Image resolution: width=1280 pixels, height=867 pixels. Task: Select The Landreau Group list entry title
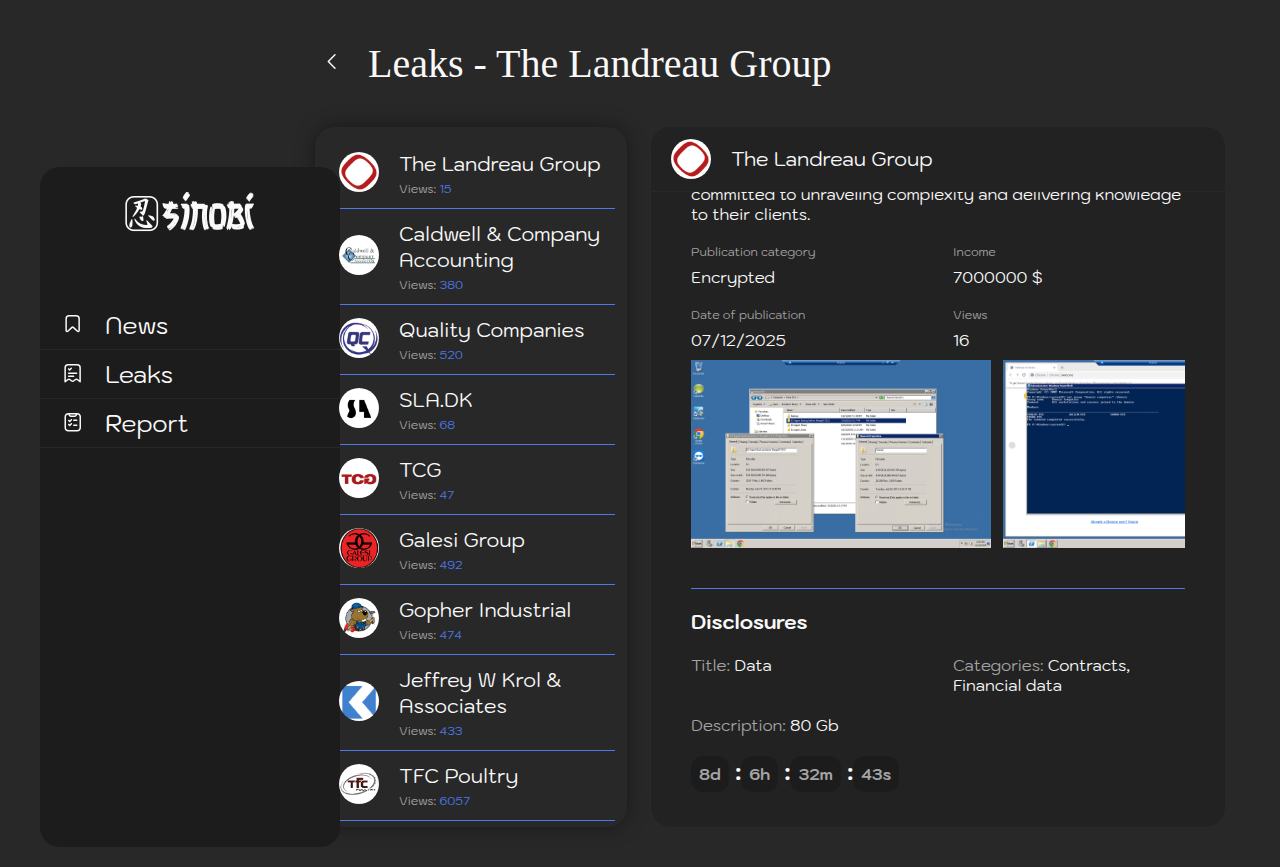(x=499, y=165)
